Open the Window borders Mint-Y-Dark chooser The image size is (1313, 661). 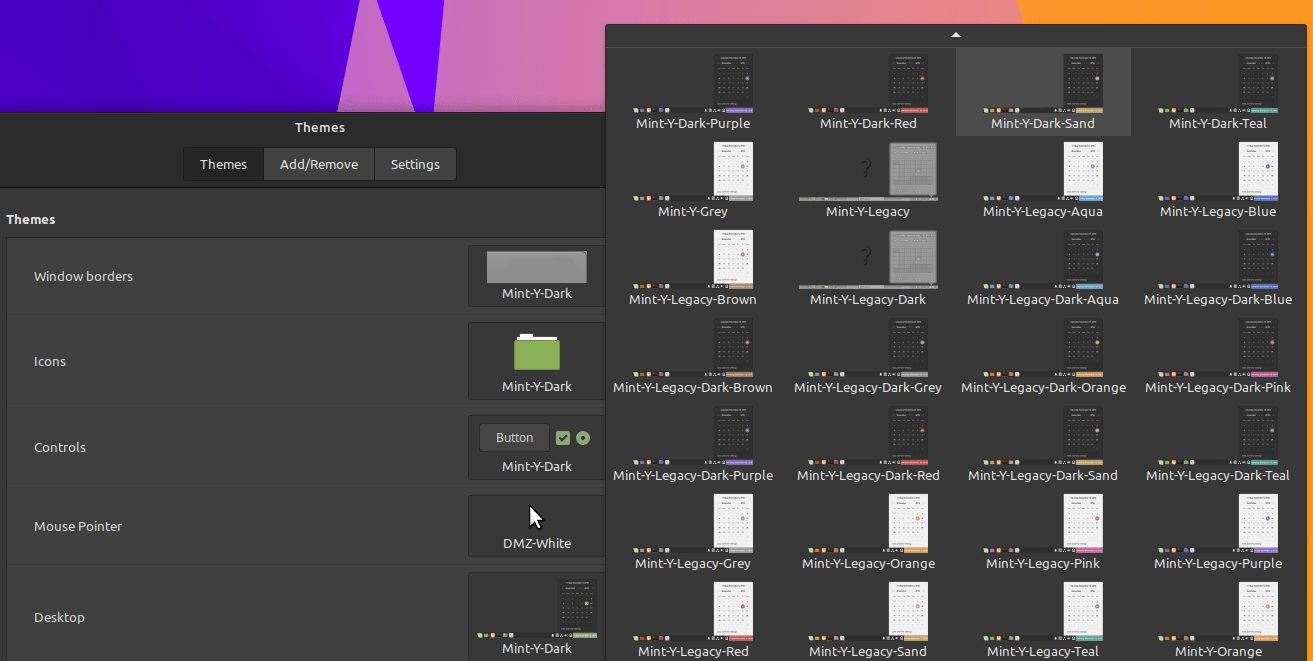(537, 276)
